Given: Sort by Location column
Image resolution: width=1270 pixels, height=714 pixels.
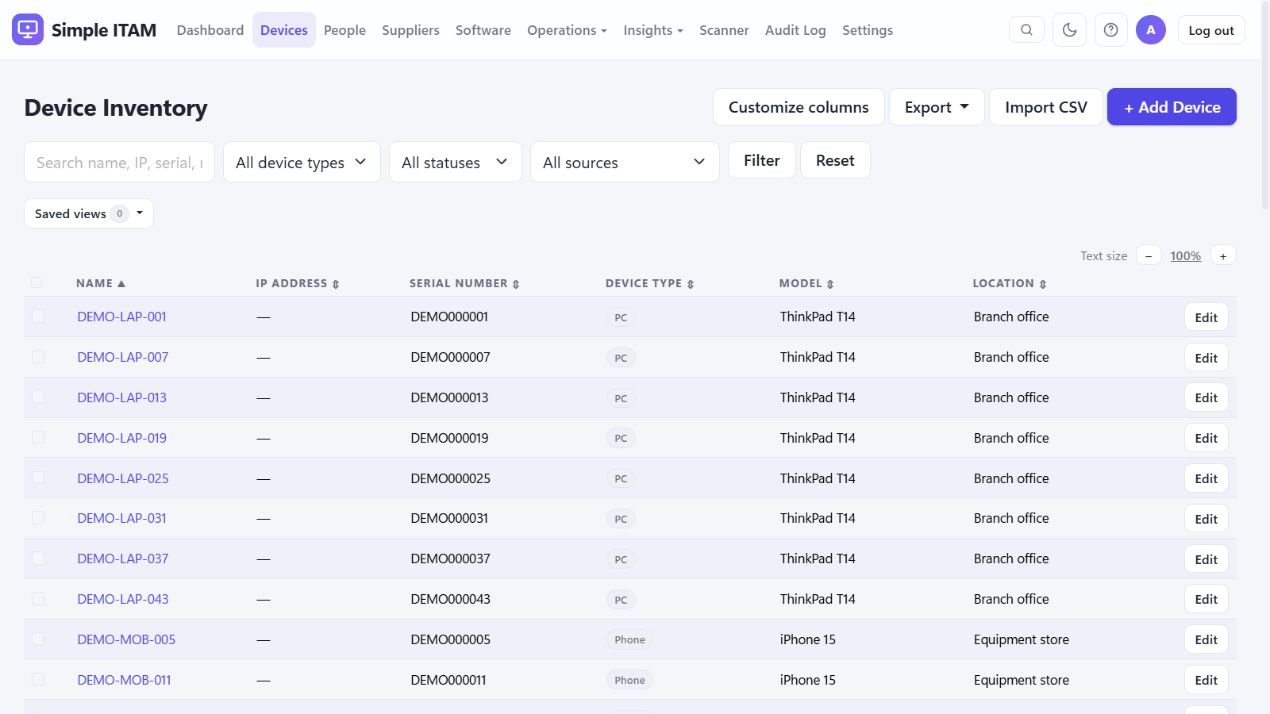Looking at the screenshot, I should coord(1009,284).
